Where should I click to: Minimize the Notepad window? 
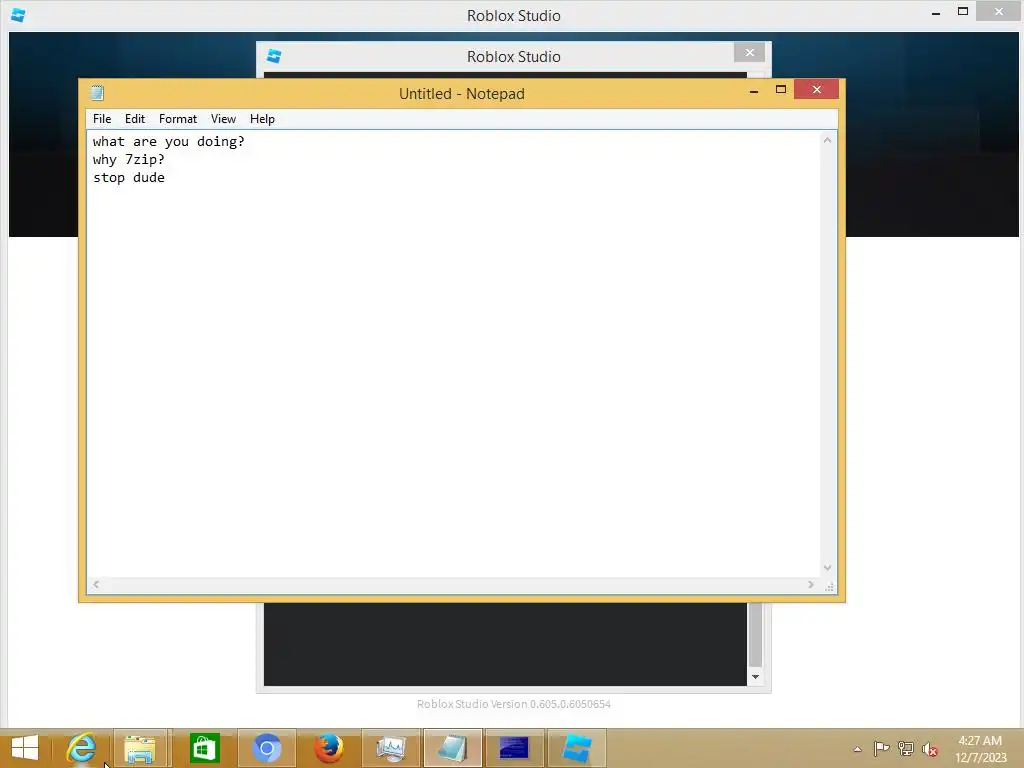pos(754,90)
